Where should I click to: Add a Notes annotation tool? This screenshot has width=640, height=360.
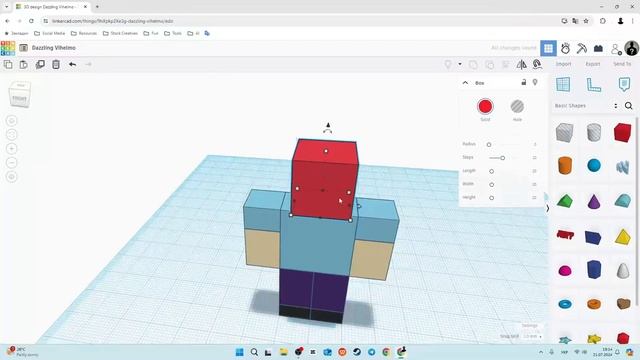pos(624,84)
